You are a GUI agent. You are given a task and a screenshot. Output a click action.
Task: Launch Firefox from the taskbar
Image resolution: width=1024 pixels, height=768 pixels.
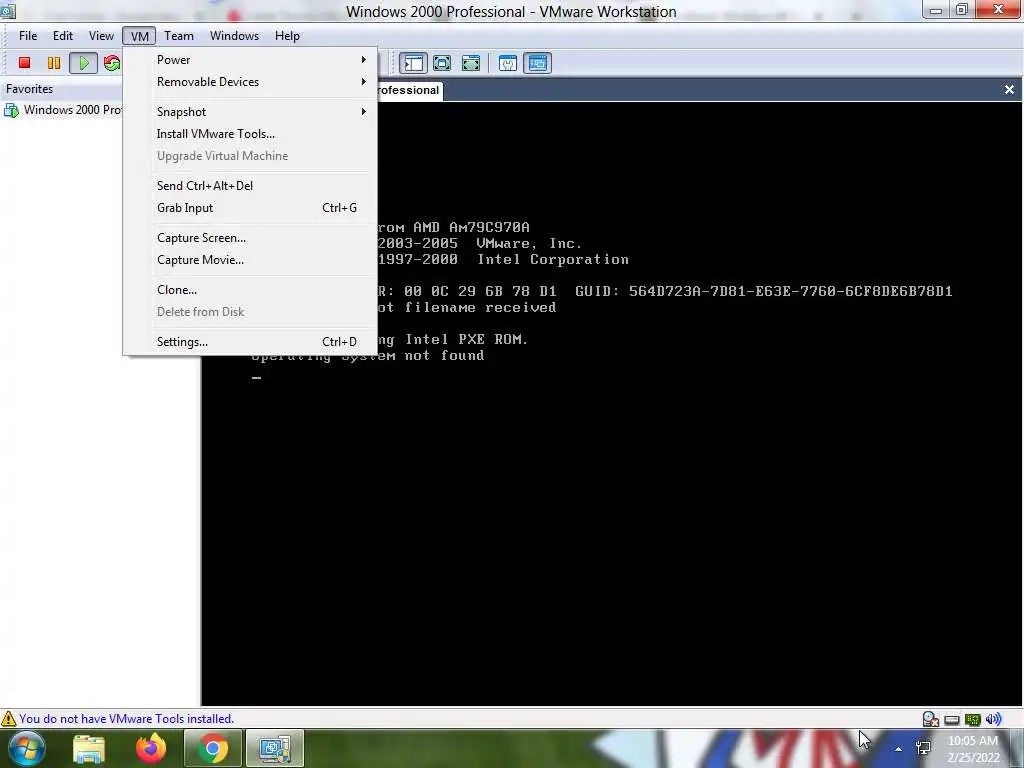click(151, 748)
